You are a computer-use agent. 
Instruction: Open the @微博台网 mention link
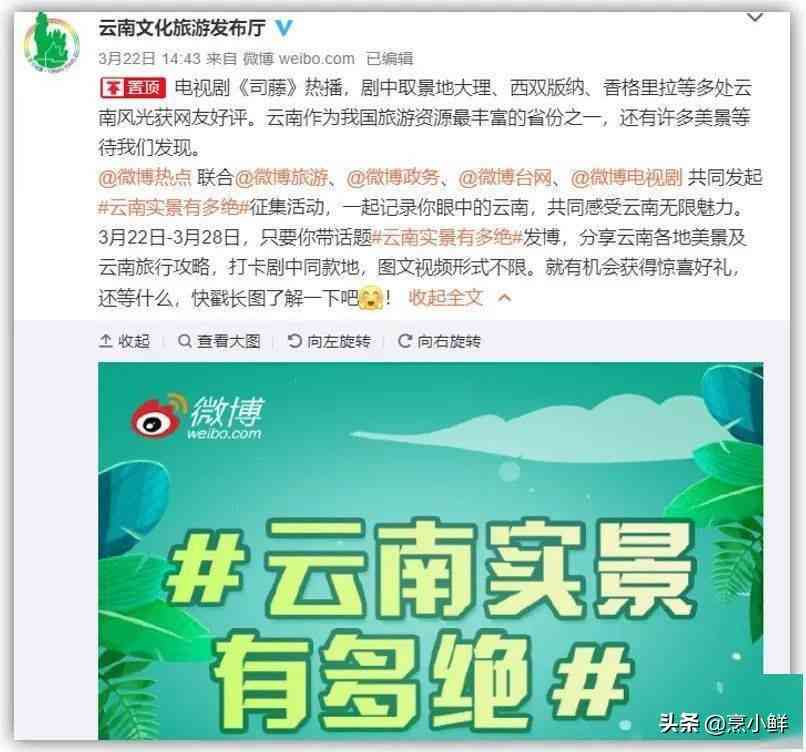(x=505, y=178)
